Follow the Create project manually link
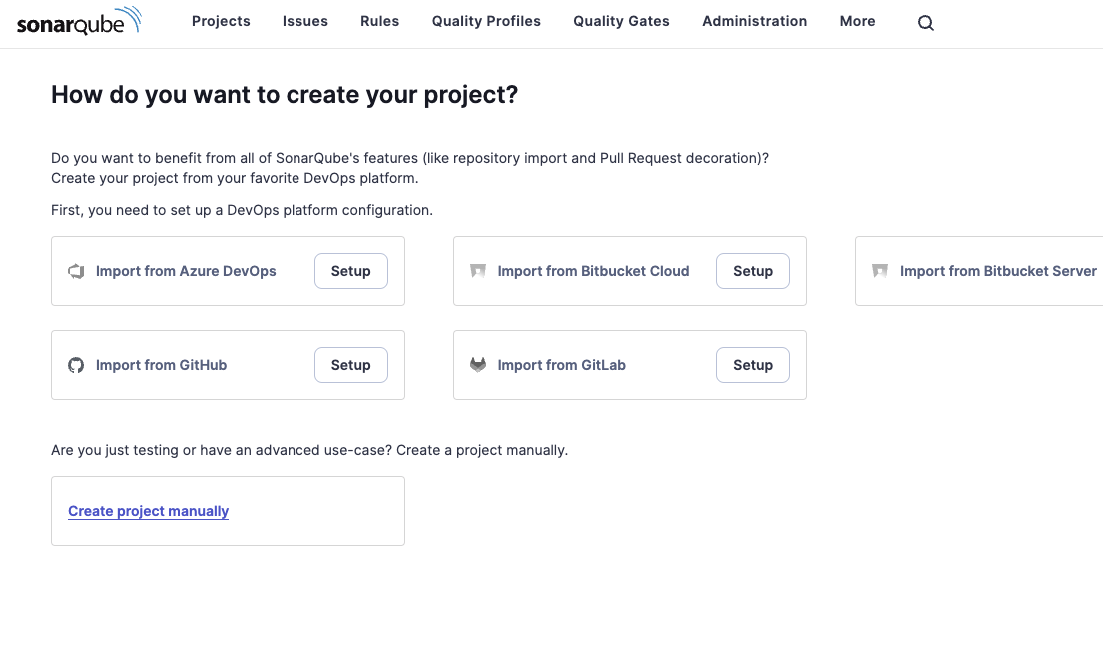 (x=148, y=511)
